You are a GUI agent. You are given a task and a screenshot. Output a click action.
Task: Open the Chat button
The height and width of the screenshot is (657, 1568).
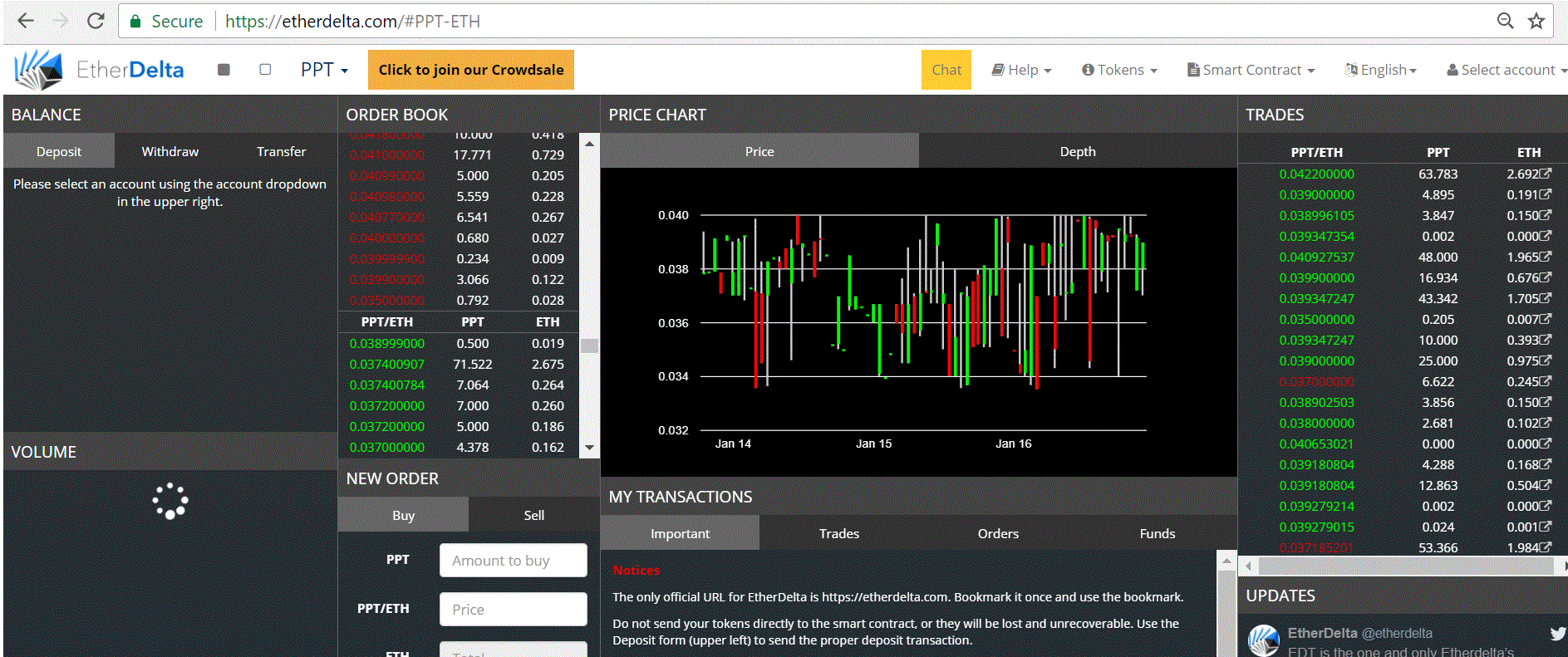pyautogui.click(x=946, y=70)
